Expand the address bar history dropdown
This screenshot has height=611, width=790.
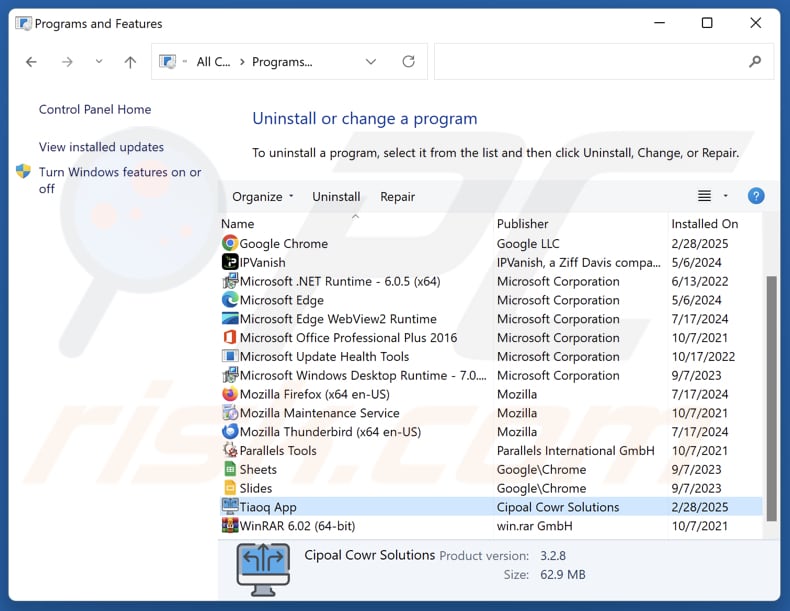point(371,61)
